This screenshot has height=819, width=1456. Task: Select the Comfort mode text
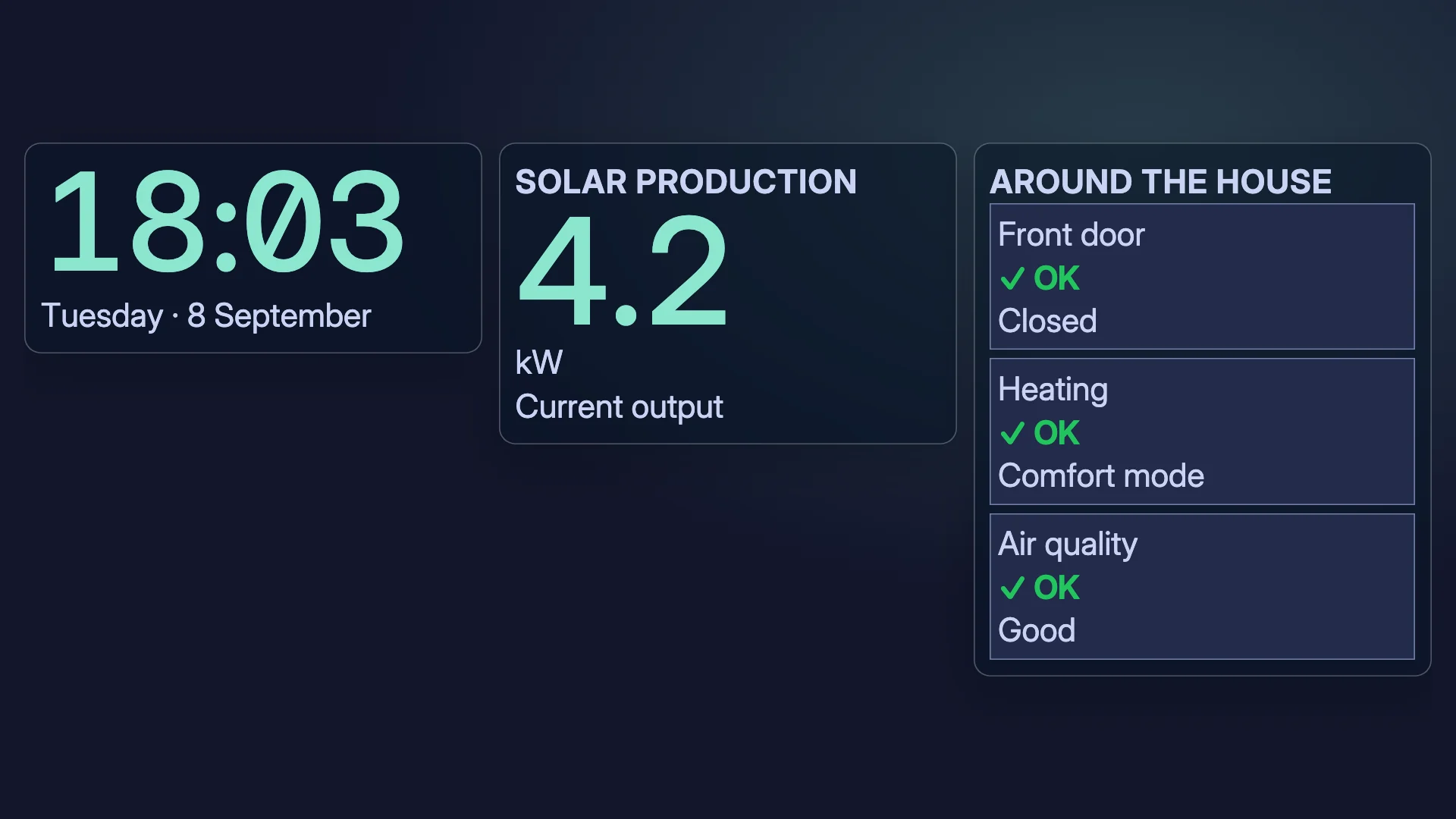click(x=1101, y=476)
